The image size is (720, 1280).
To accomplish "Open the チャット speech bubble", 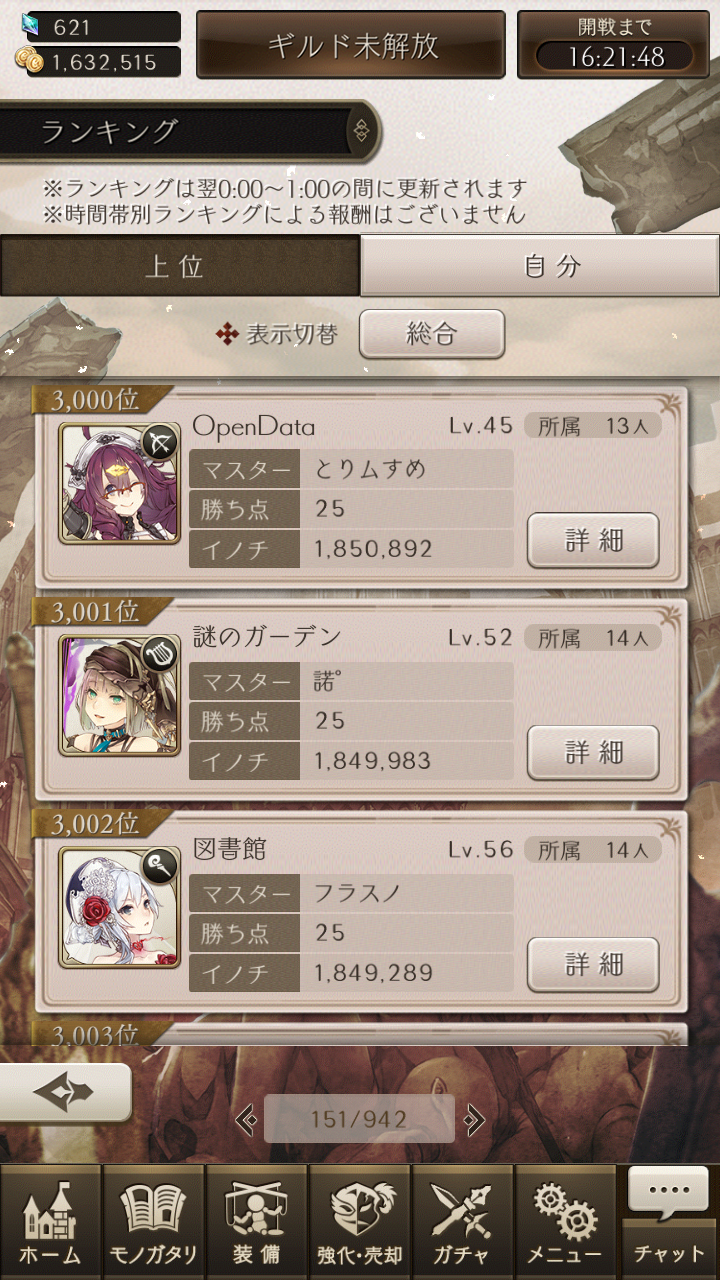I will pos(669,1222).
